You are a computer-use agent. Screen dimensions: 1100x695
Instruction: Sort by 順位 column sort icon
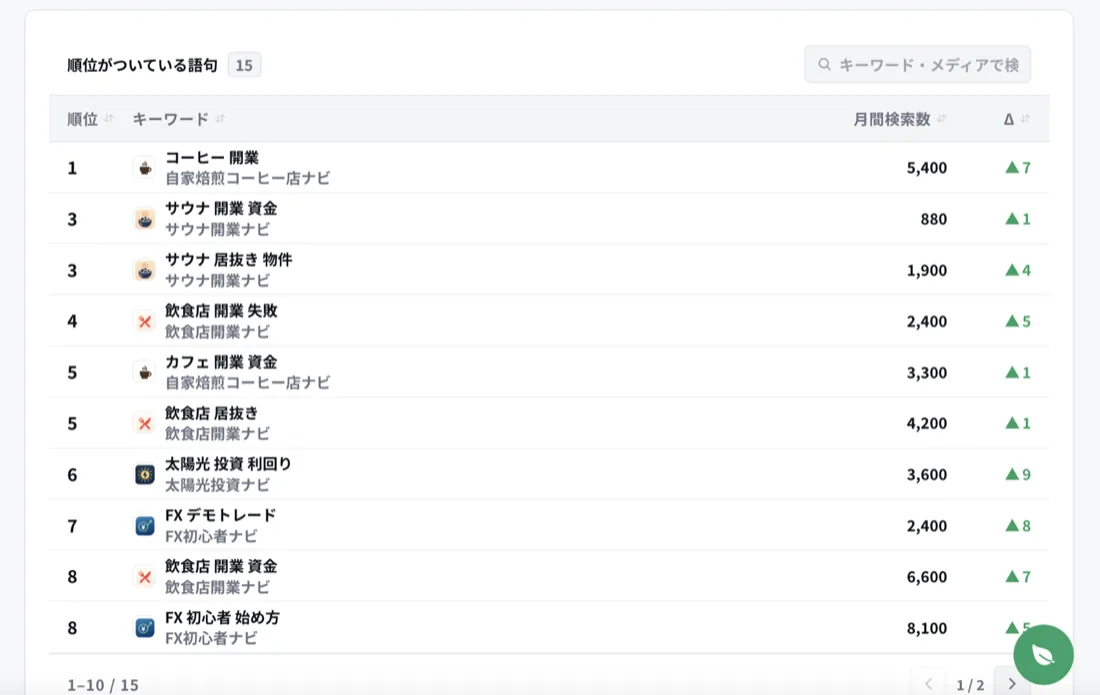tap(109, 119)
